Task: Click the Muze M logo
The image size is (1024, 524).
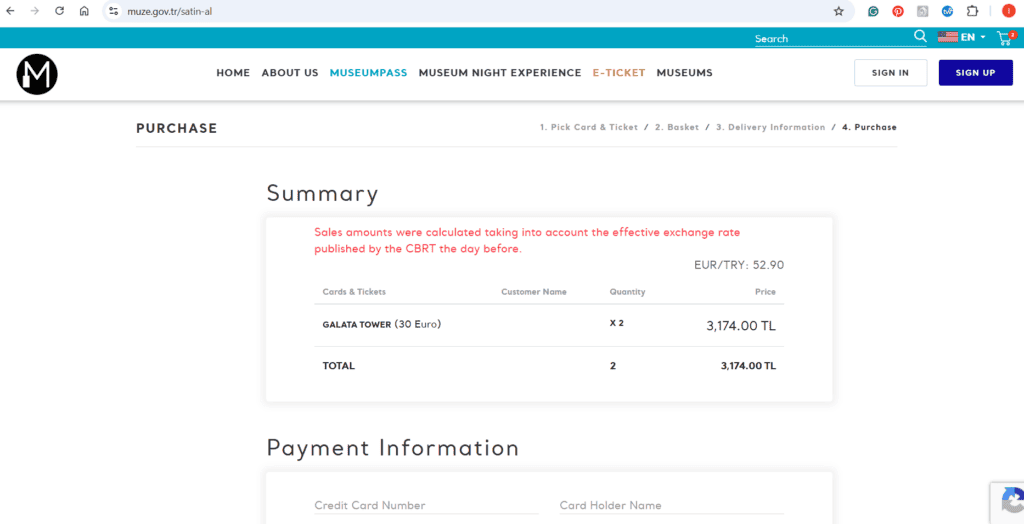Action: click(37, 74)
